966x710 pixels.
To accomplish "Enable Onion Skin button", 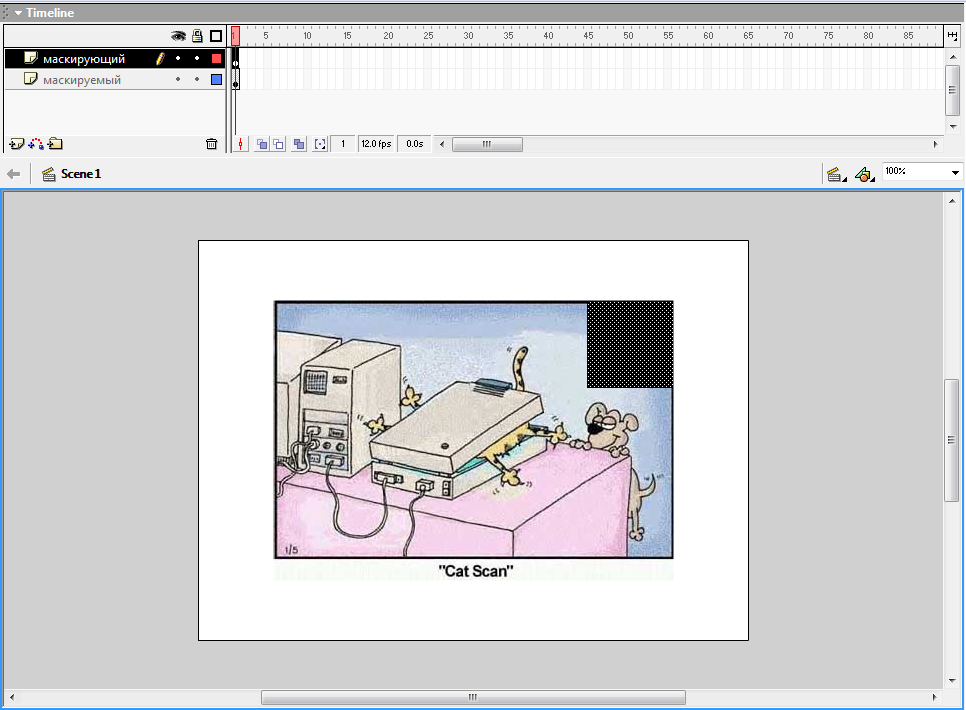I will [x=262, y=144].
